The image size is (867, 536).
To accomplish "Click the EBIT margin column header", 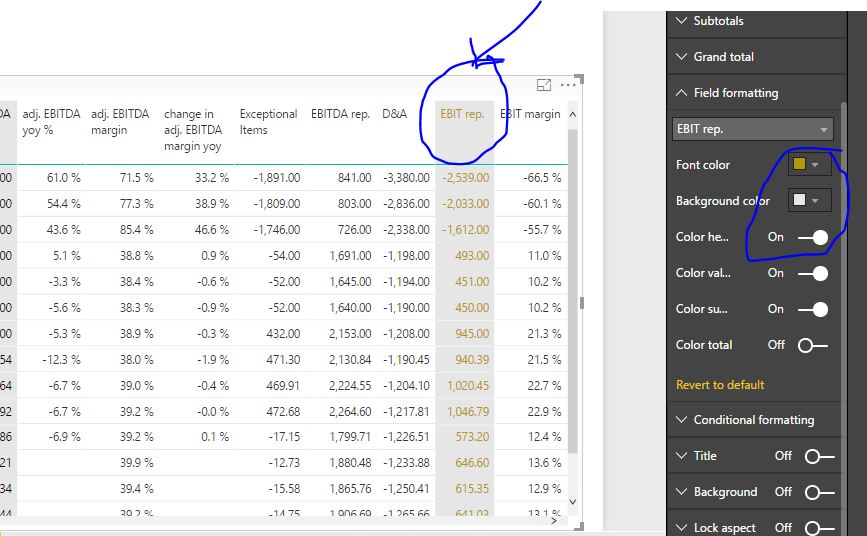I will coord(530,114).
